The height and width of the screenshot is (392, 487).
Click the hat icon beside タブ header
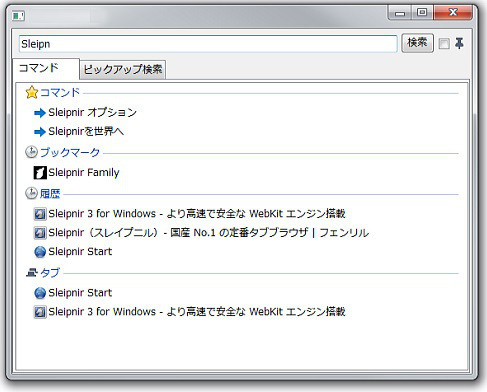[x=32, y=273]
